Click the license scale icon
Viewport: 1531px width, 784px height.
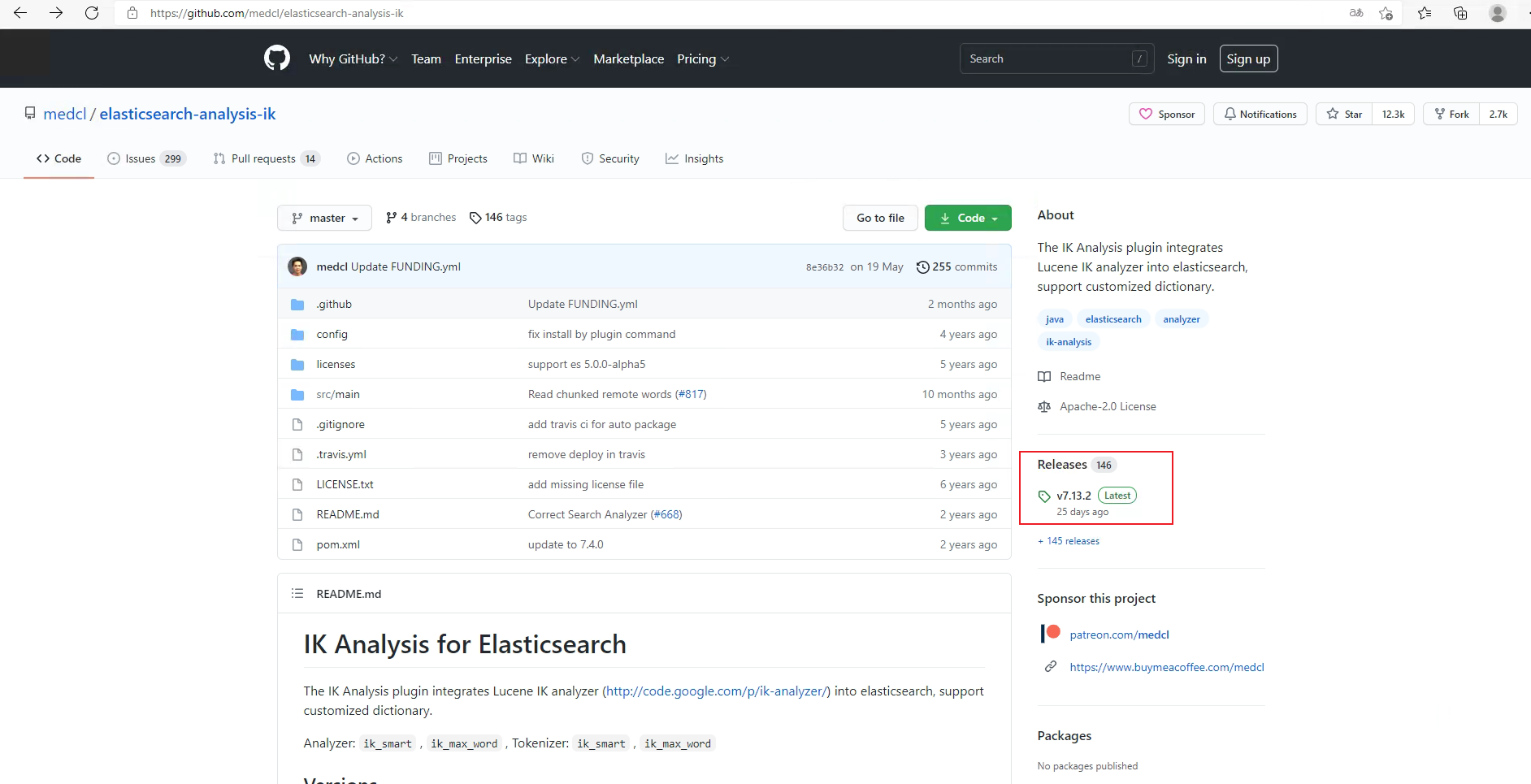[x=1044, y=406]
